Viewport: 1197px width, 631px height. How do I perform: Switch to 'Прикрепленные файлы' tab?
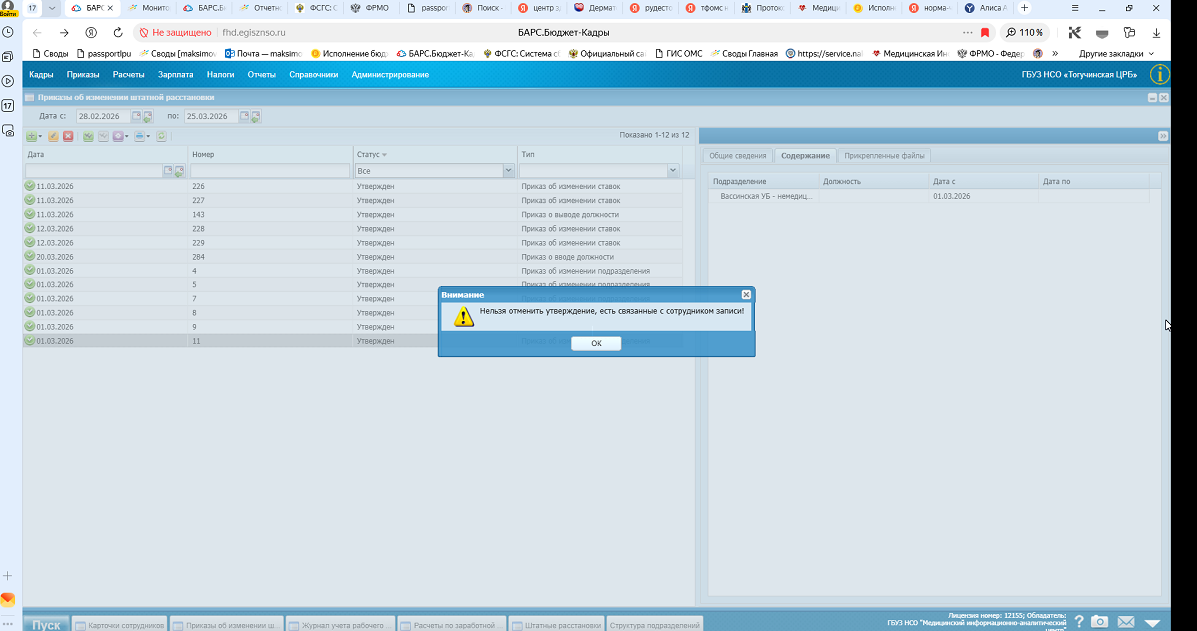tap(884, 156)
